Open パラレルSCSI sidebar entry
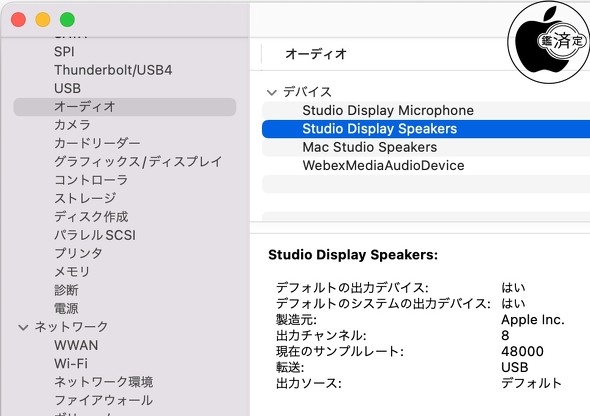The width and height of the screenshot is (590, 416). click(x=95, y=235)
